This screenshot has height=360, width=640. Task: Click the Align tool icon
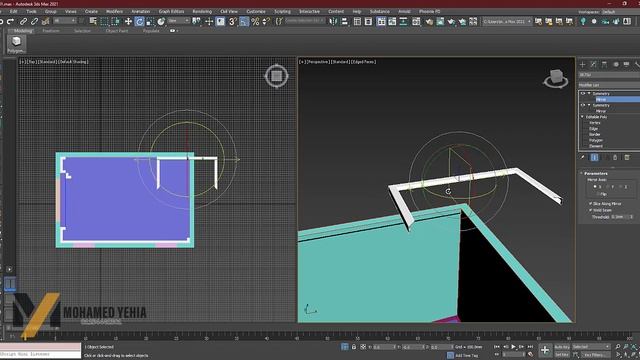[x=344, y=21]
